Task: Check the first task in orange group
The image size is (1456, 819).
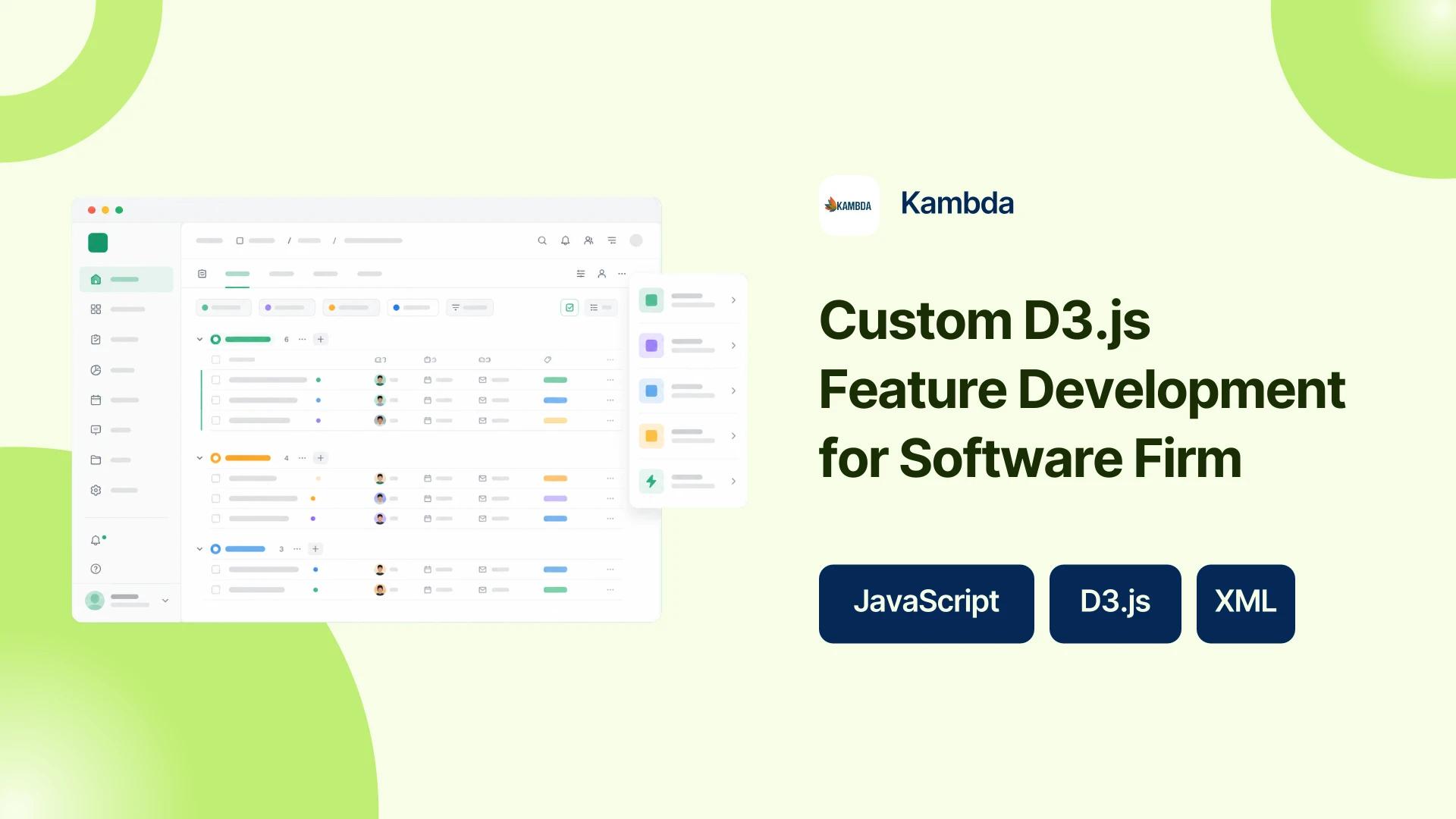Action: point(216,479)
